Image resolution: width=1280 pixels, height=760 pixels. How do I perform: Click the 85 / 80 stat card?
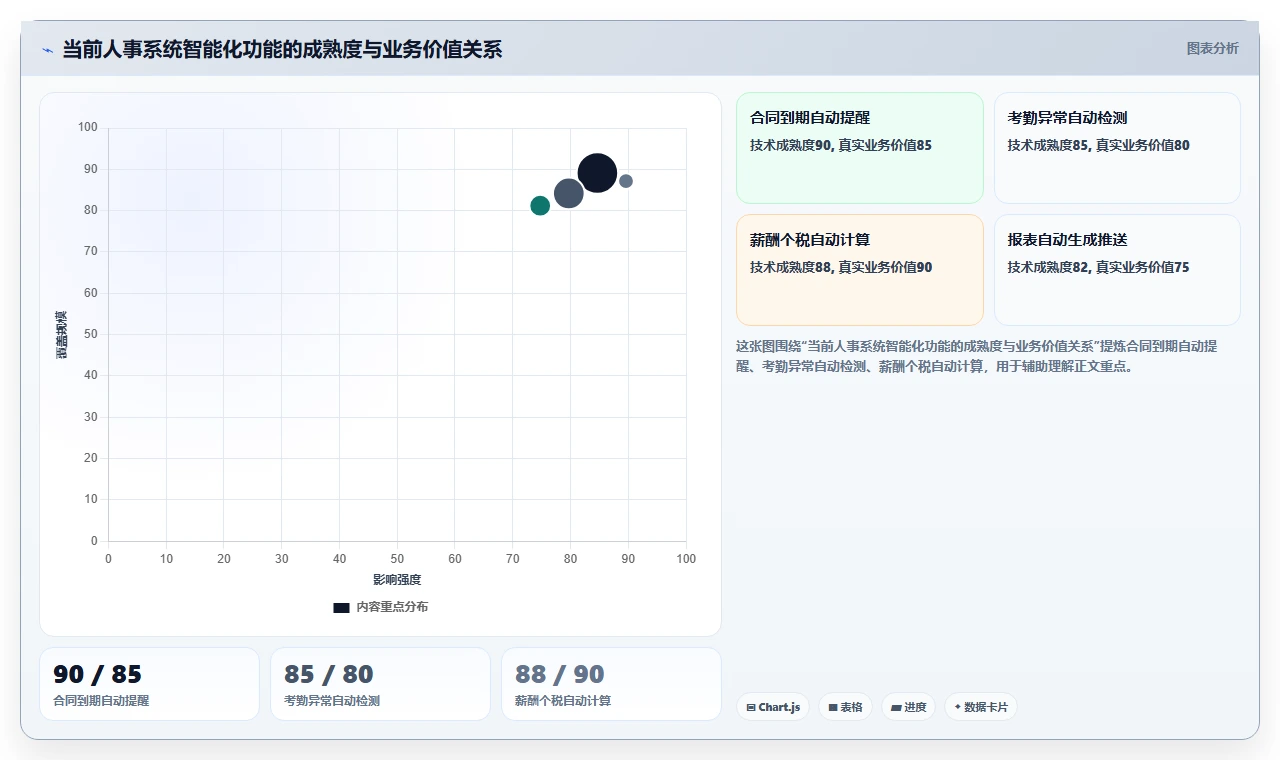(x=380, y=684)
